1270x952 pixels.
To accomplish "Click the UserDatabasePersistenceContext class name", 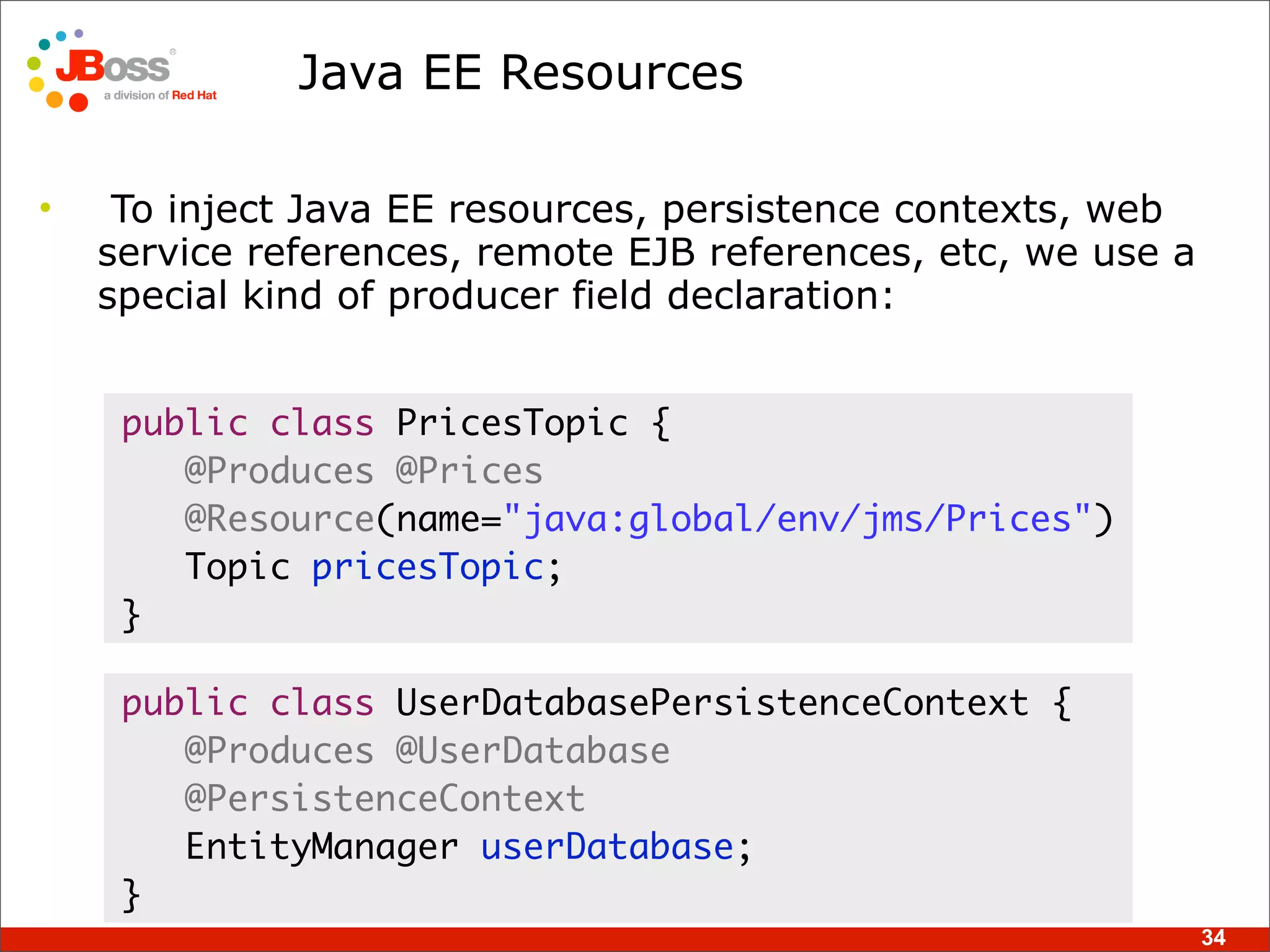I will click(x=712, y=703).
